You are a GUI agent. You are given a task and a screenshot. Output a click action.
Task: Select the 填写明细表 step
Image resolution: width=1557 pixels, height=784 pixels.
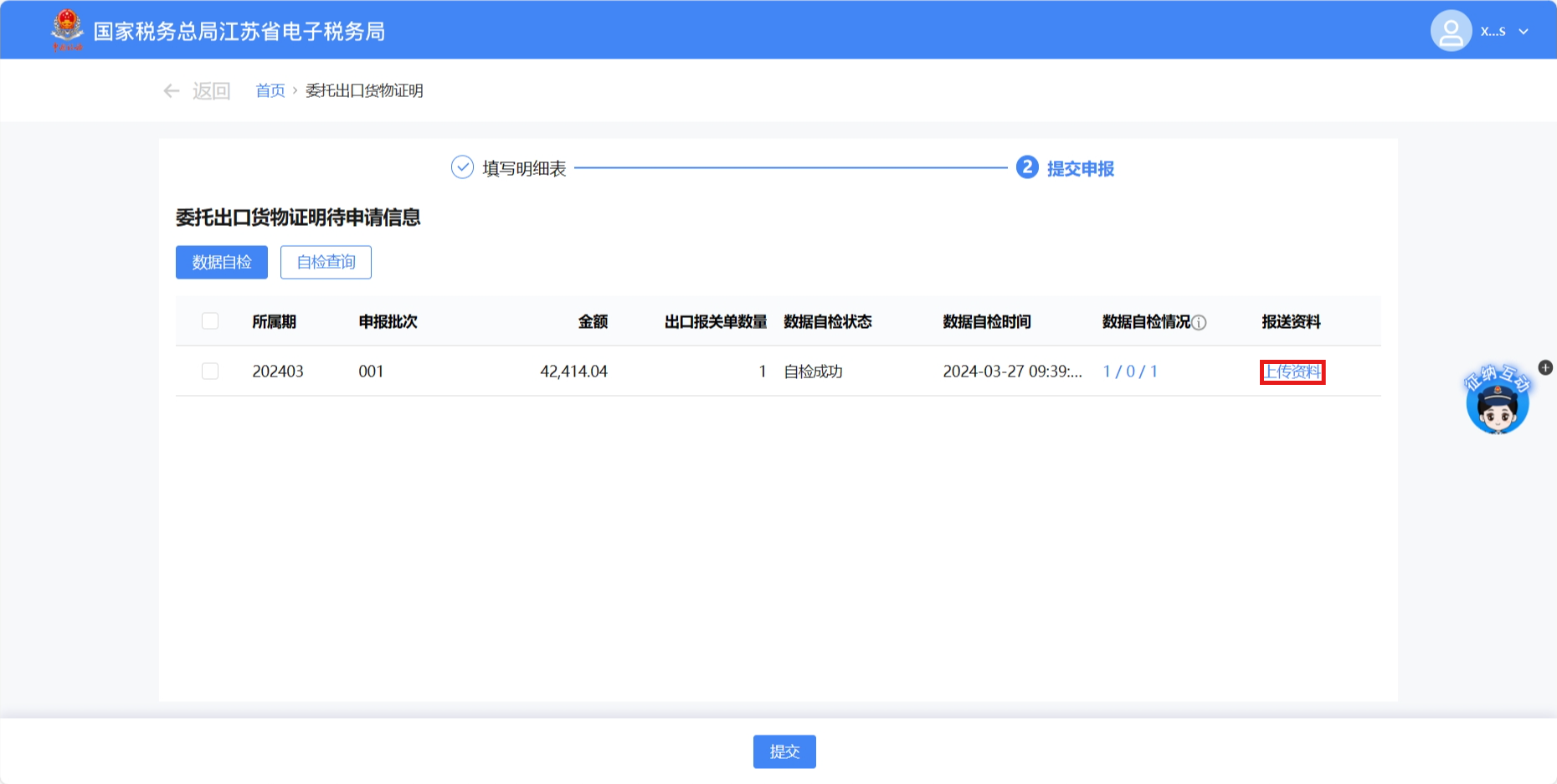click(524, 168)
